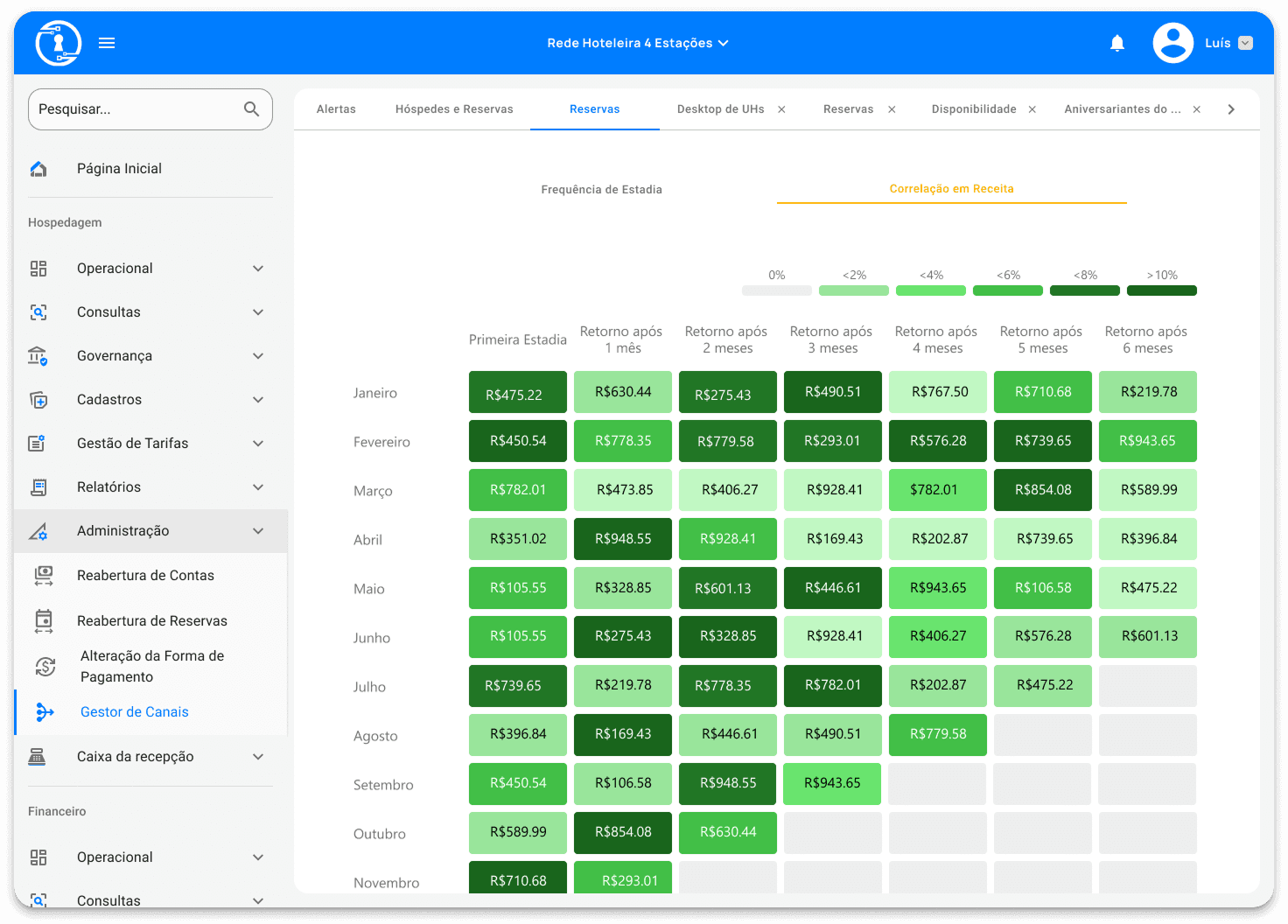Click the Alteração da Forma de Pagamento icon

pos(45,667)
